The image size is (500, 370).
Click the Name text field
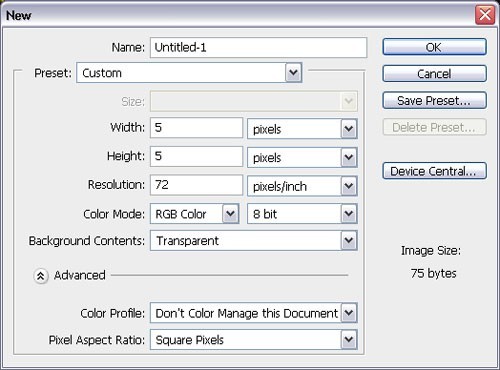(258, 47)
